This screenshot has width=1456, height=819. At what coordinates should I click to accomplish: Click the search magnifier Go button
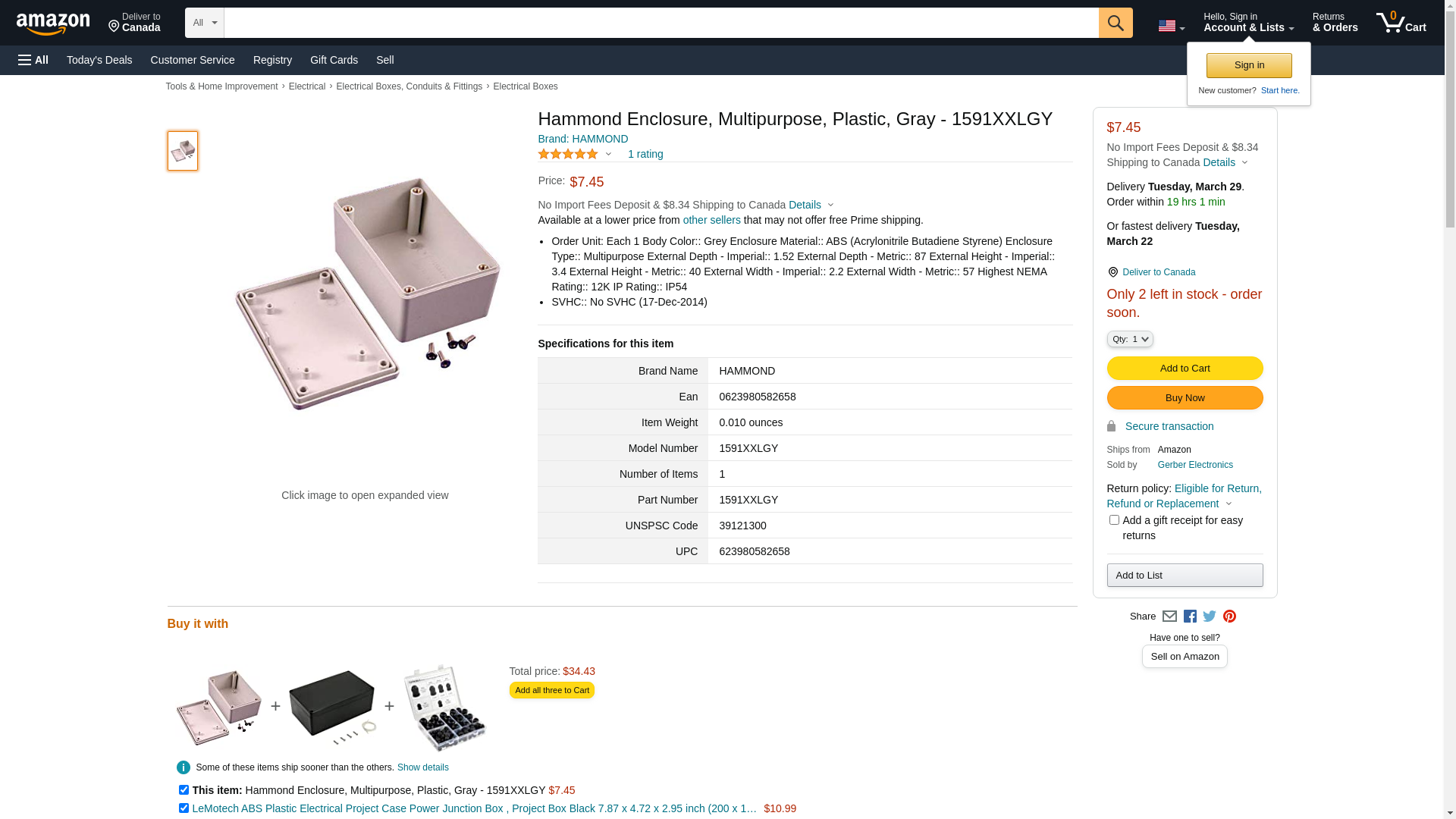pos(1115,23)
